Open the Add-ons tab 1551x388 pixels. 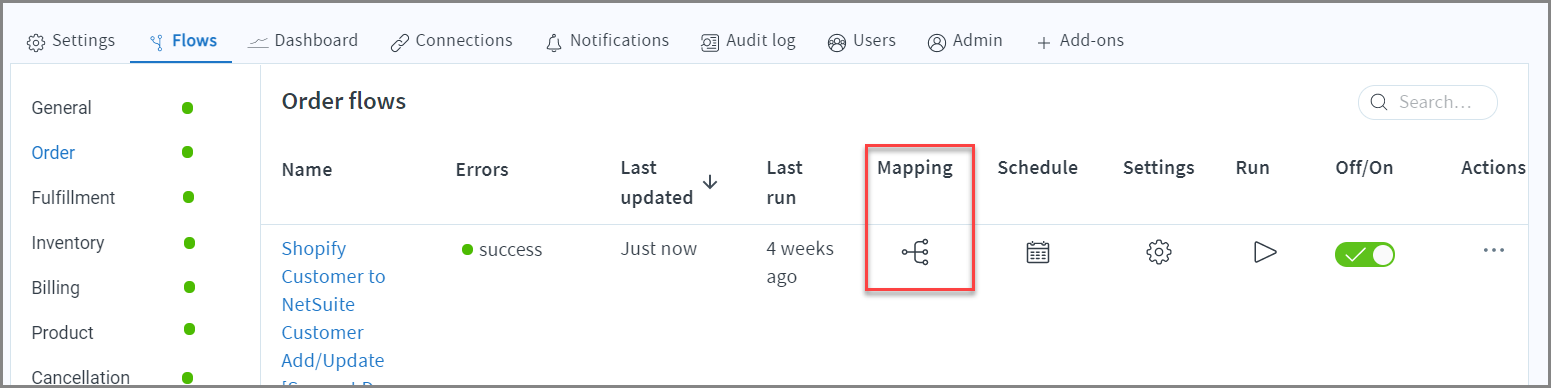pyautogui.click(x=1080, y=41)
